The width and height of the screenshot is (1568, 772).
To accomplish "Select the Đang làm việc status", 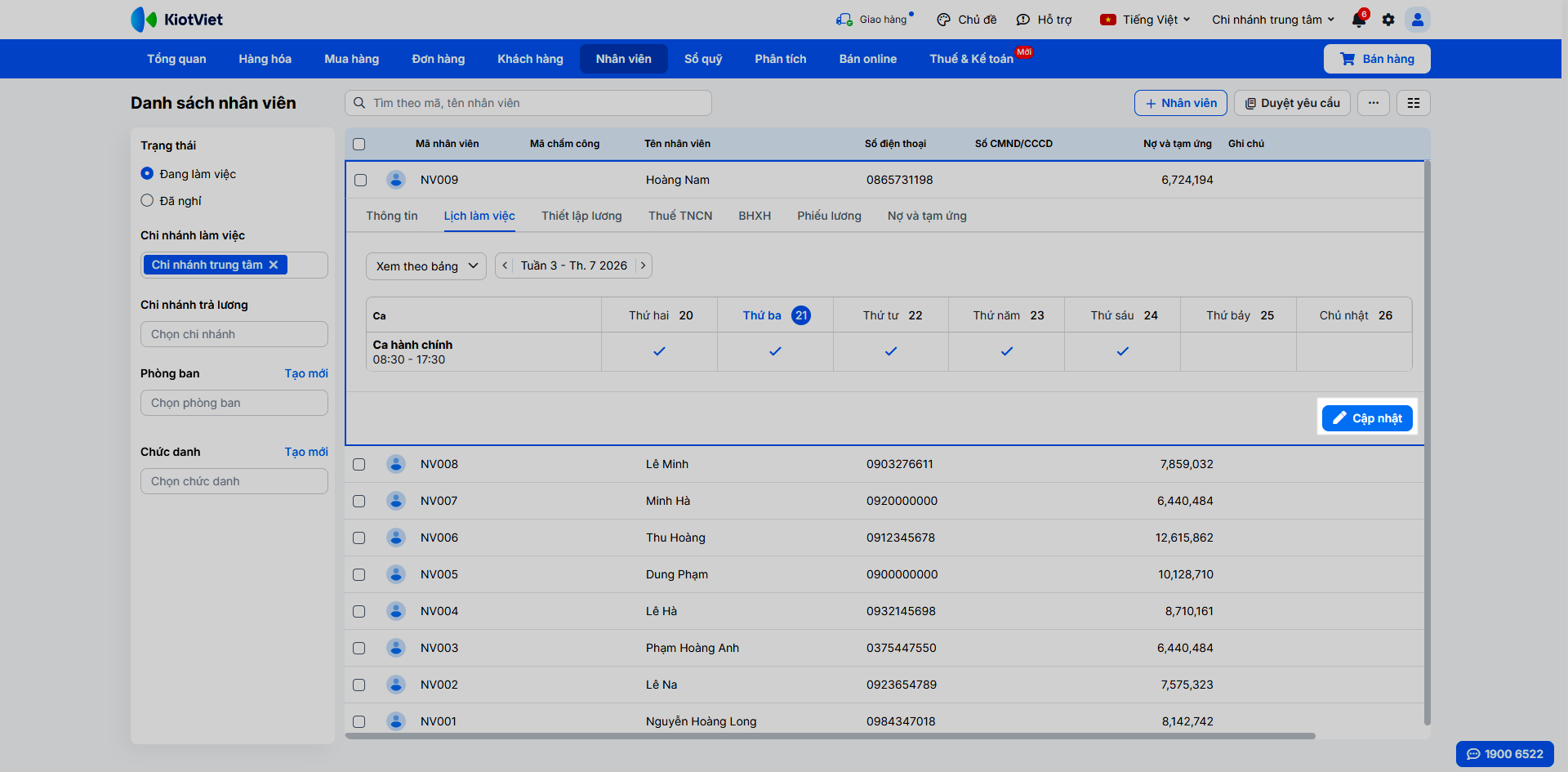I will click(x=147, y=173).
